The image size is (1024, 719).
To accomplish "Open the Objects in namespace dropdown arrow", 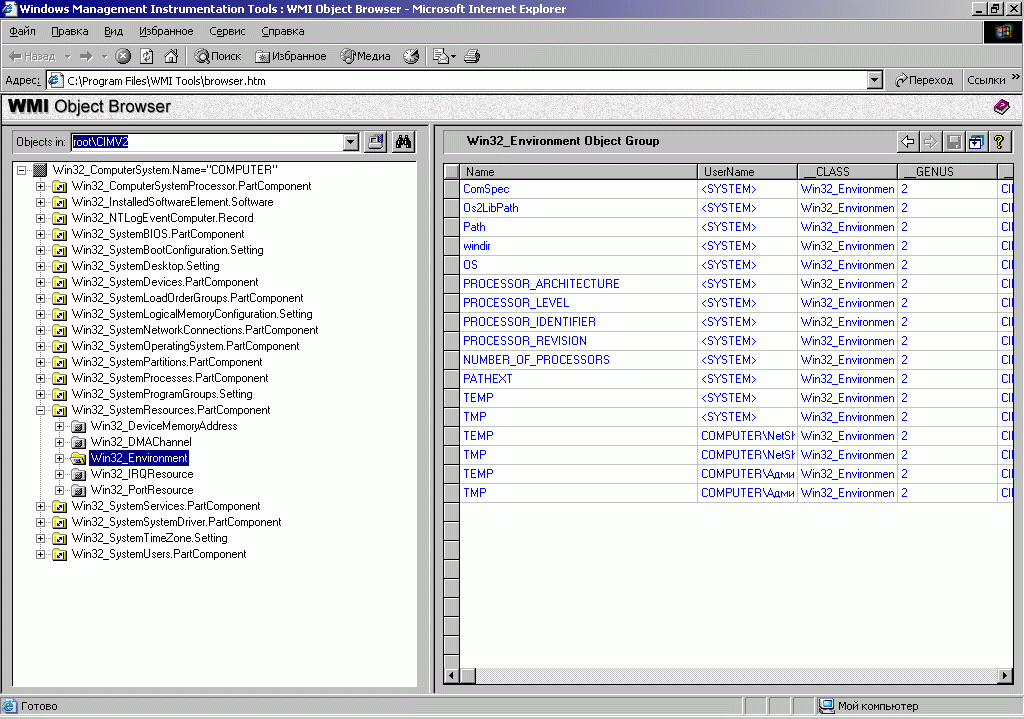I will coord(351,142).
